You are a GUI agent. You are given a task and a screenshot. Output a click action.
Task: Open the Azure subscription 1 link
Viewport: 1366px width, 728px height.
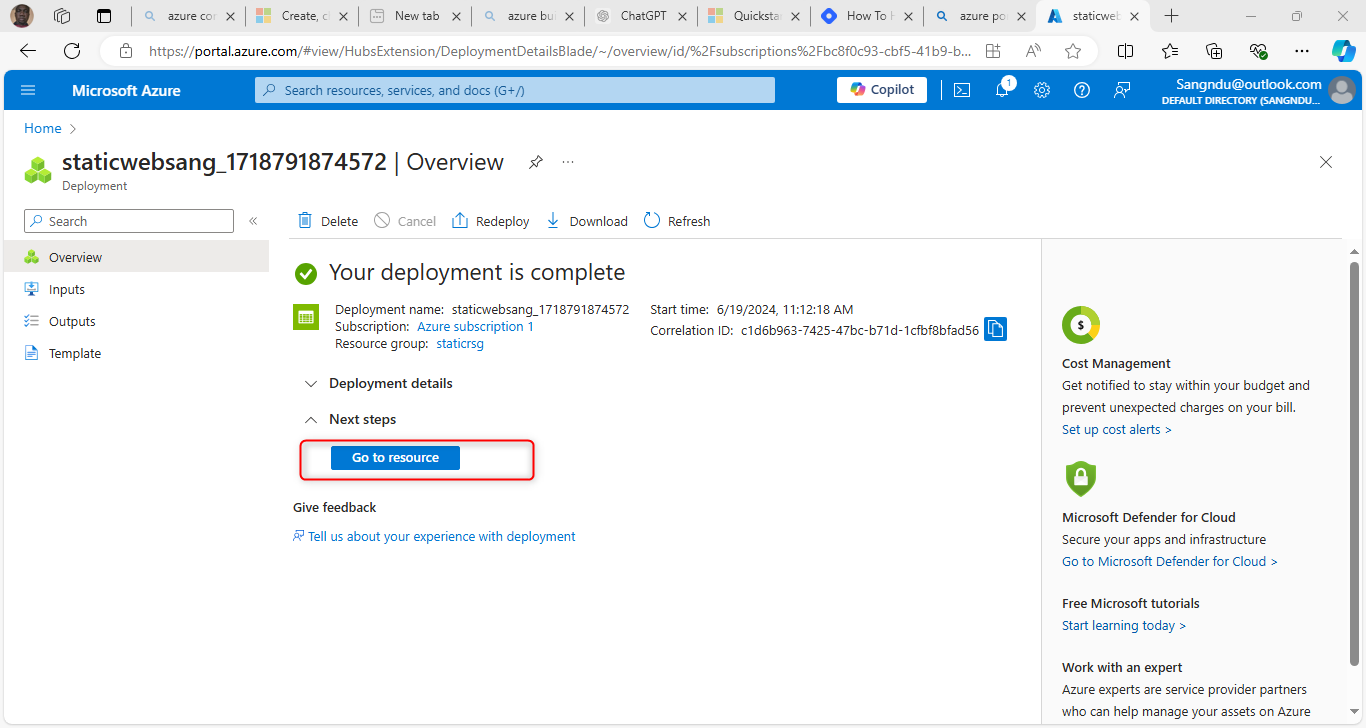tap(475, 327)
